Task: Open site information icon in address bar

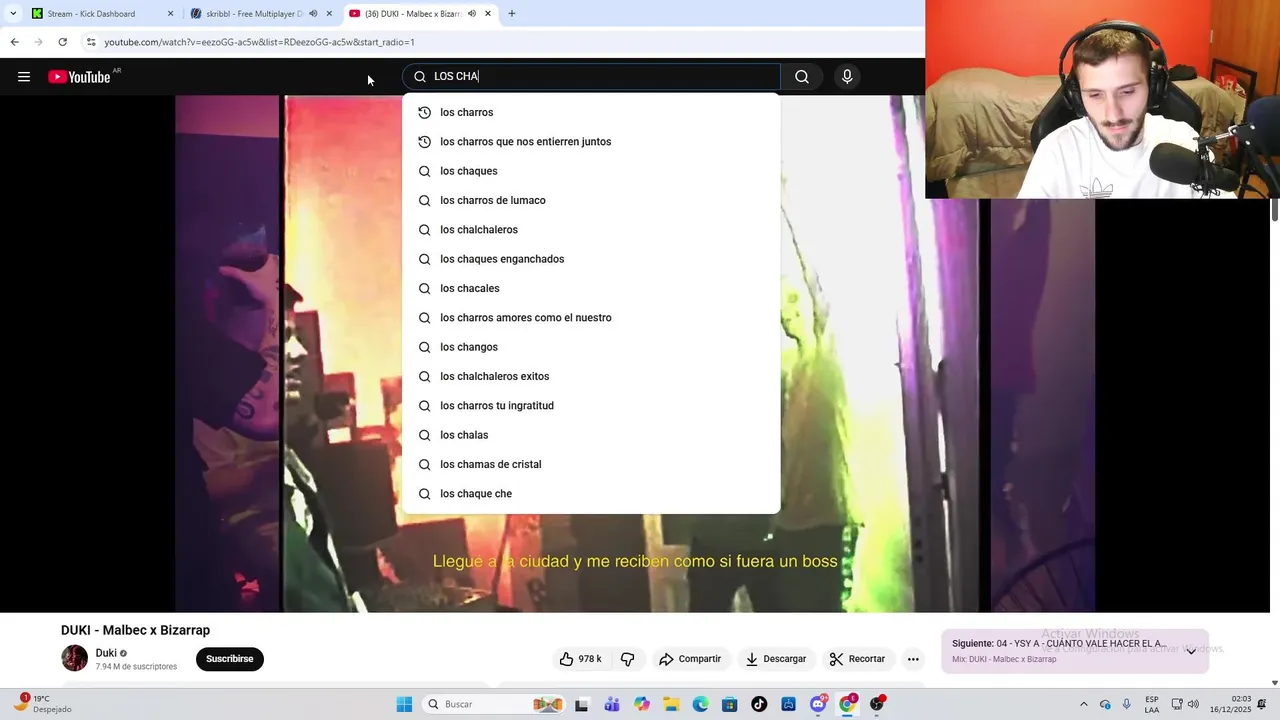Action: [x=91, y=42]
